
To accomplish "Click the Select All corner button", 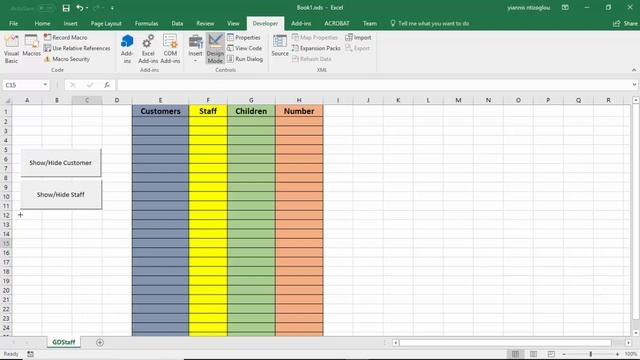I will tap(7, 100).
